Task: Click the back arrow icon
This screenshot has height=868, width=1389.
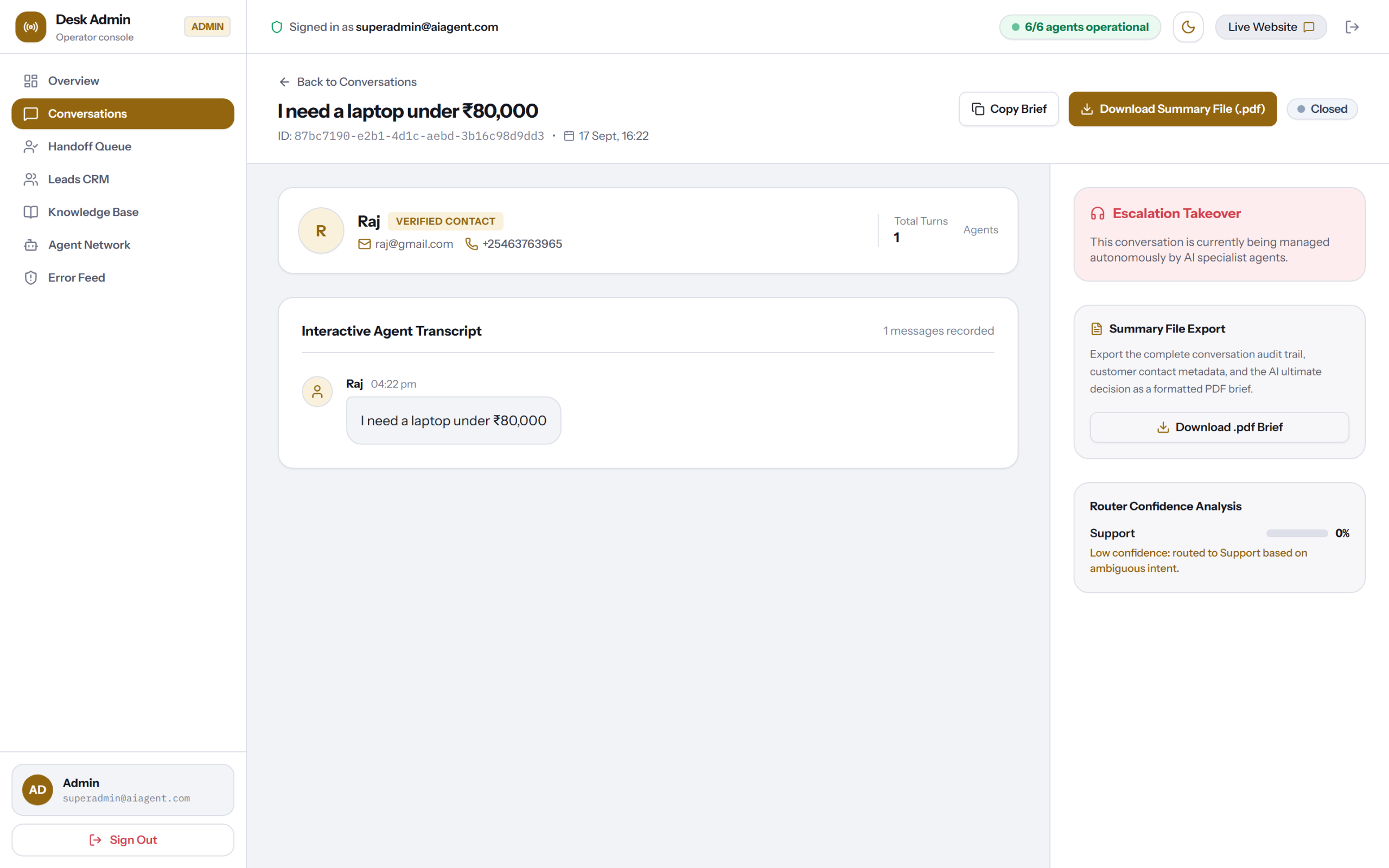Action: point(284,82)
